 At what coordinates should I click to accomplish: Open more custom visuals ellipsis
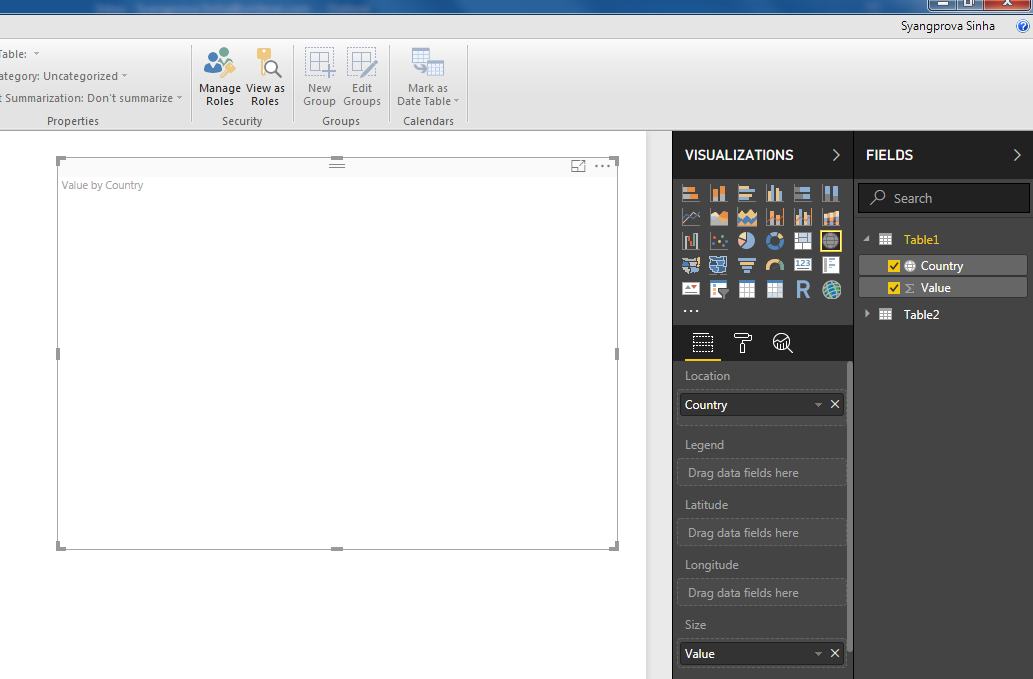[690, 310]
